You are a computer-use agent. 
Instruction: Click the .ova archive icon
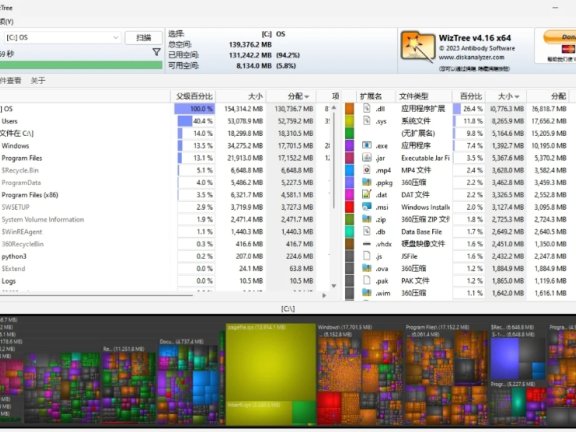click(367, 268)
